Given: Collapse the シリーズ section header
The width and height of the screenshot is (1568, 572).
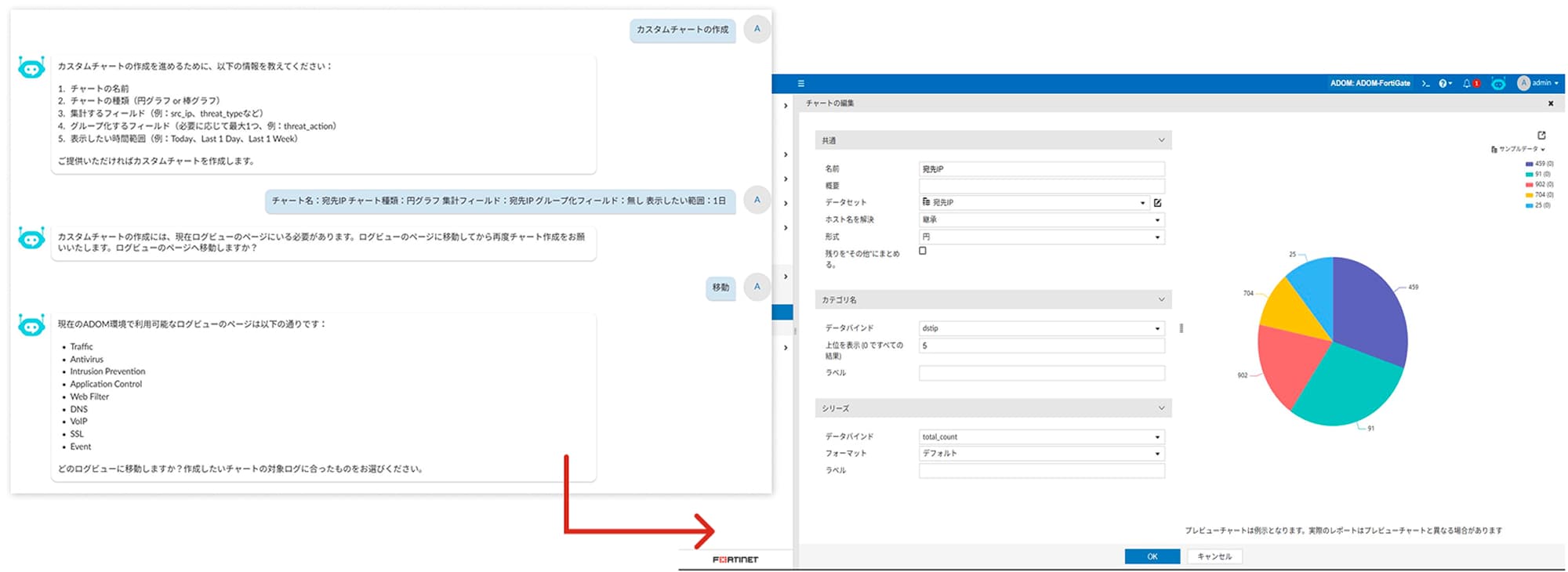Looking at the screenshot, I should [1161, 408].
